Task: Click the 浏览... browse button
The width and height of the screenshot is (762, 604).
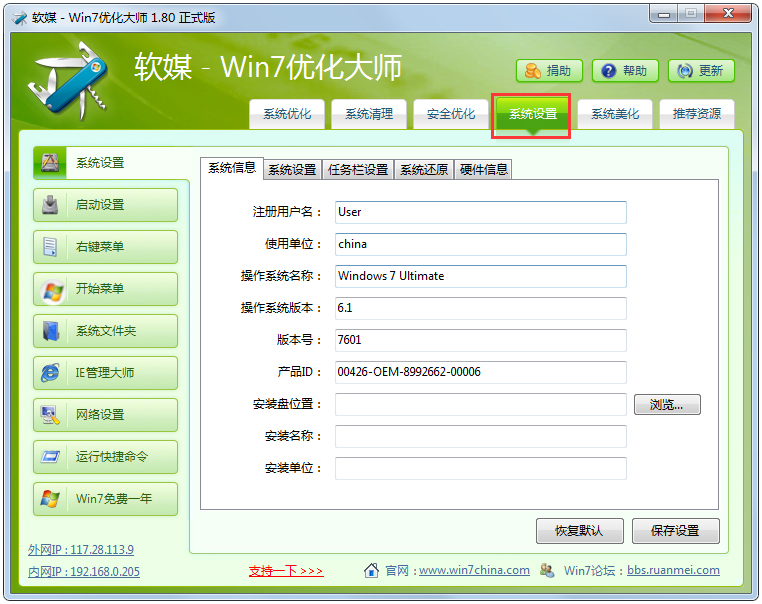Action: [667, 405]
